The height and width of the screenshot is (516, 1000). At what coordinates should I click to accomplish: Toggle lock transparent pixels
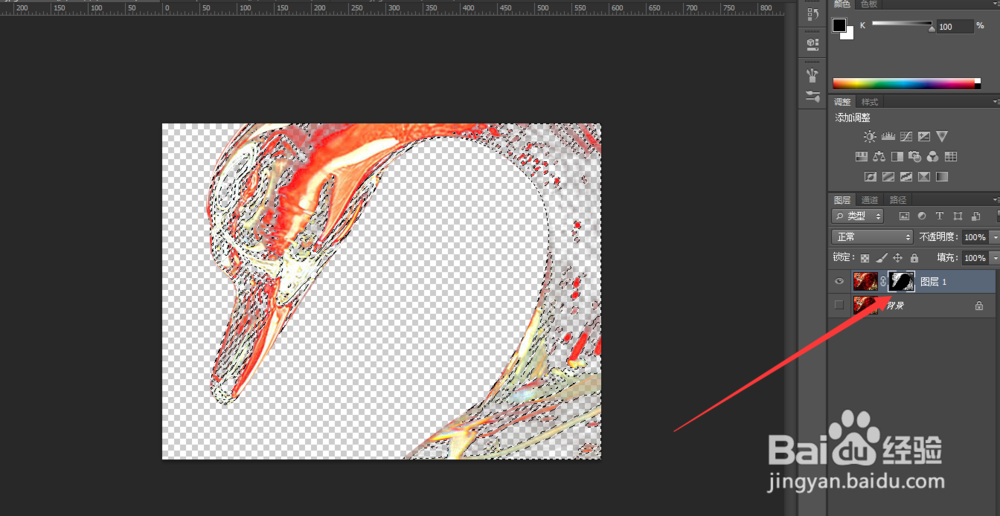pos(865,258)
